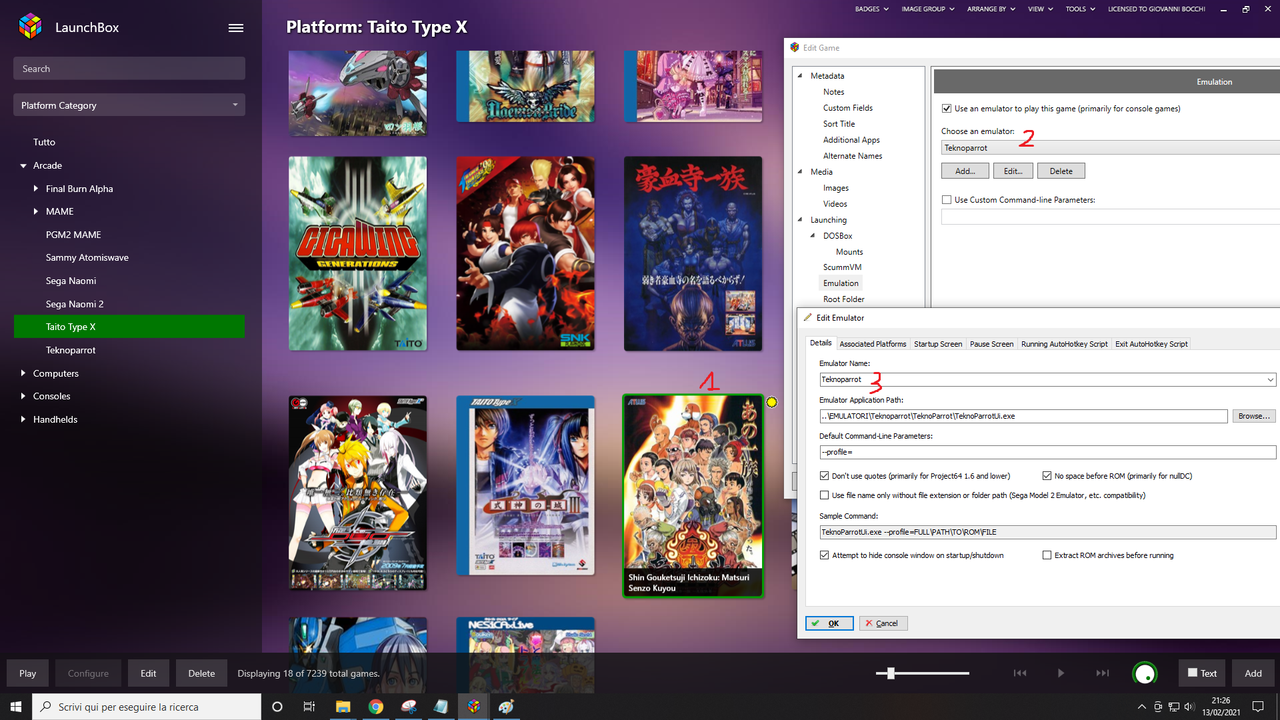Image resolution: width=1280 pixels, height=720 pixels.
Task: Select the SNK King of Fighters cover
Action: click(x=525, y=253)
